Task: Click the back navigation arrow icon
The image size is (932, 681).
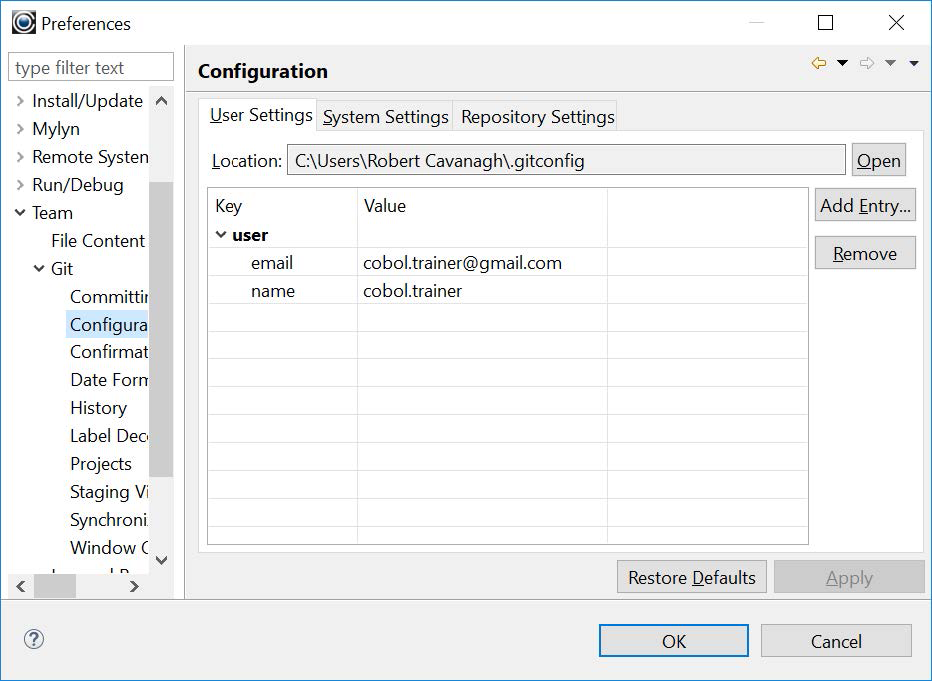Action: pyautogui.click(x=819, y=64)
